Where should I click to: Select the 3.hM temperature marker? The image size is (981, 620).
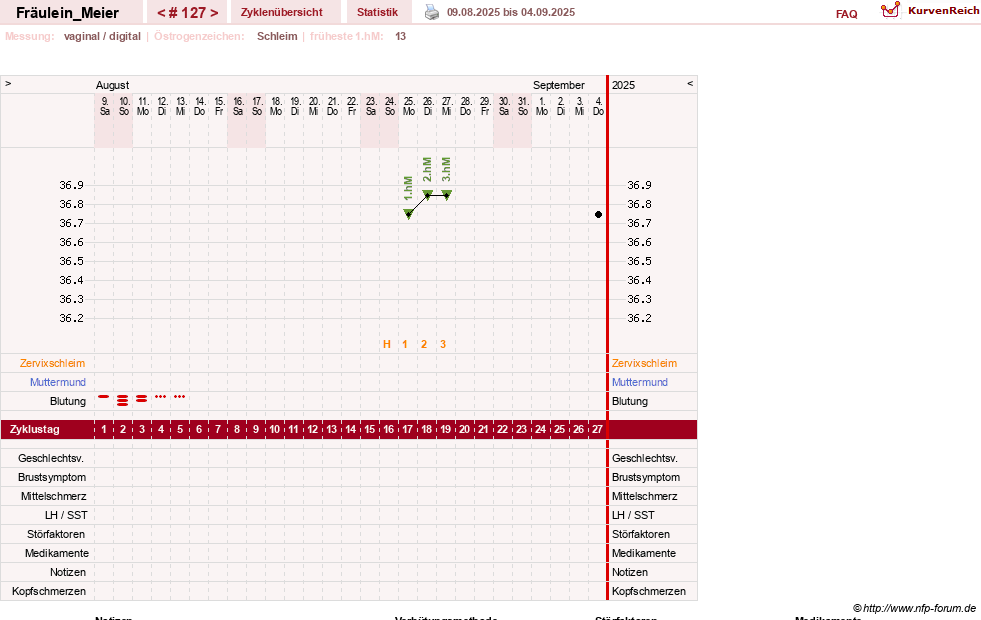click(446, 195)
